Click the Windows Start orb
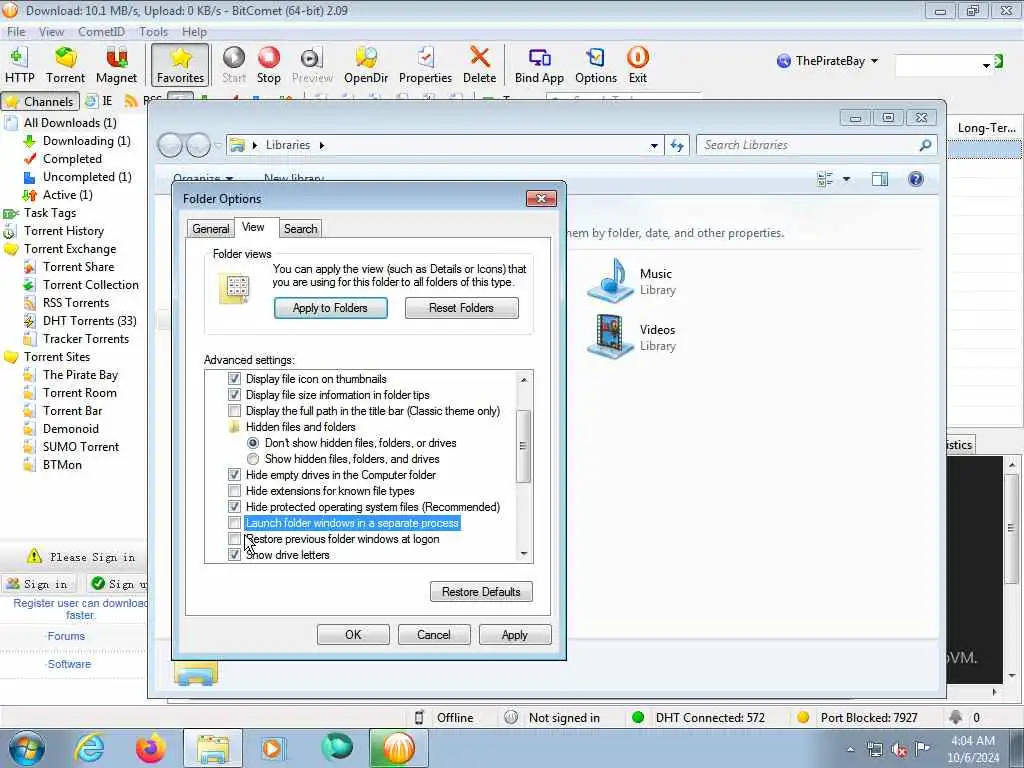 27,748
